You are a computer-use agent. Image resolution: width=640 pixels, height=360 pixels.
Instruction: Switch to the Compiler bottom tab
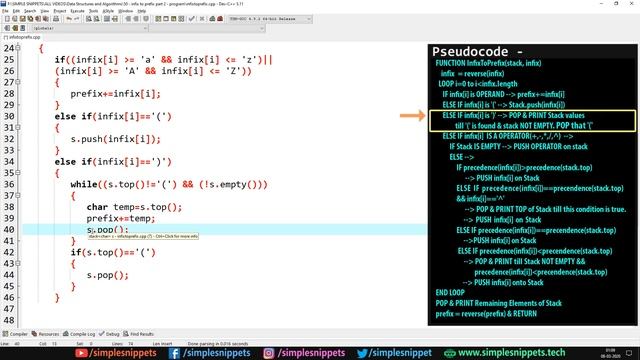15,334
